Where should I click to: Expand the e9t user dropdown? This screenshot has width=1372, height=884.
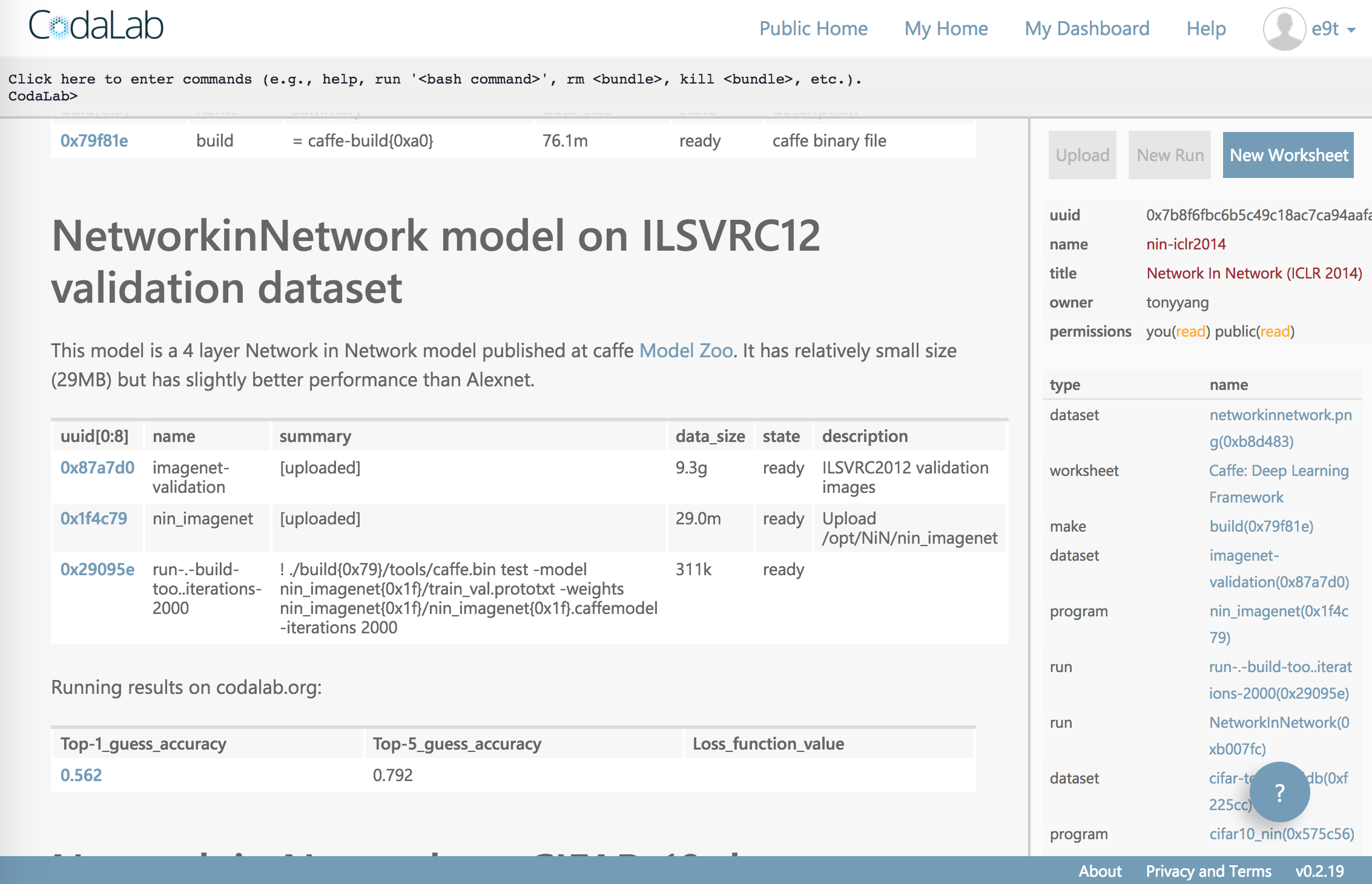coord(1333,28)
